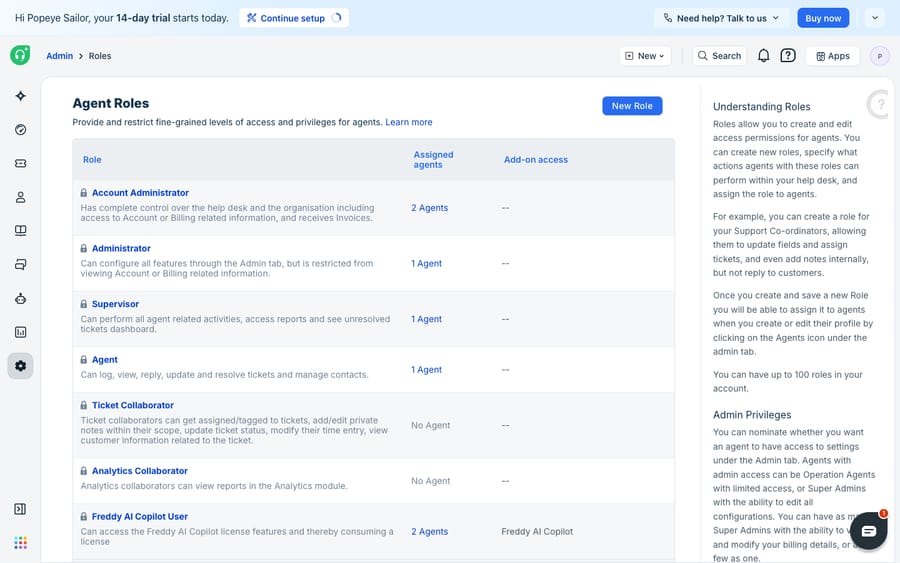Open Ticket Collaborator role
This screenshot has height=563, width=900.
click(133, 405)
